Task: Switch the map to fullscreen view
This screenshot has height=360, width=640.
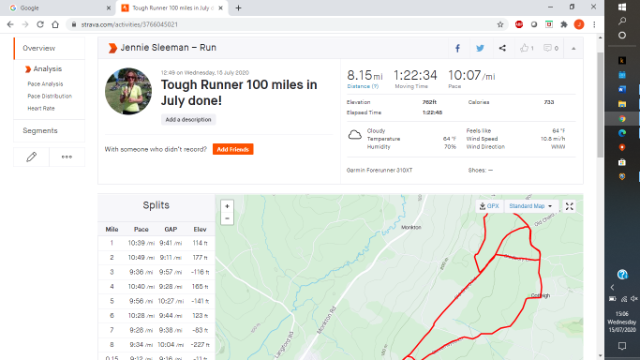Action: click(x=569, y=206)
